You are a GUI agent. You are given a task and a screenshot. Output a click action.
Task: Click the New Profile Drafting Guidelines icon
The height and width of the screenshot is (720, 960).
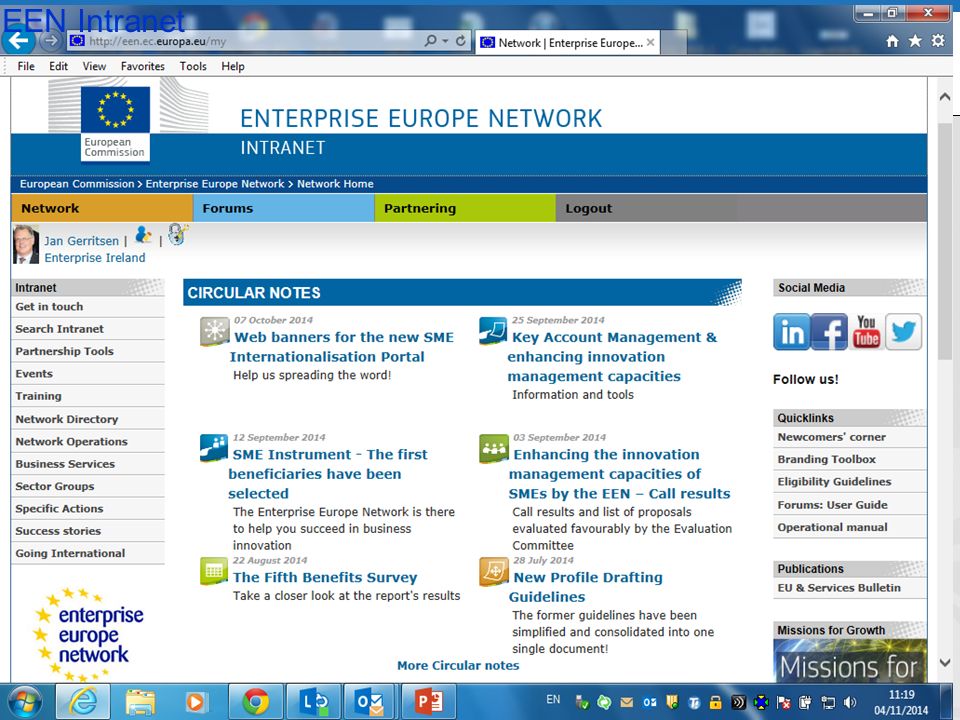point(493,571)
